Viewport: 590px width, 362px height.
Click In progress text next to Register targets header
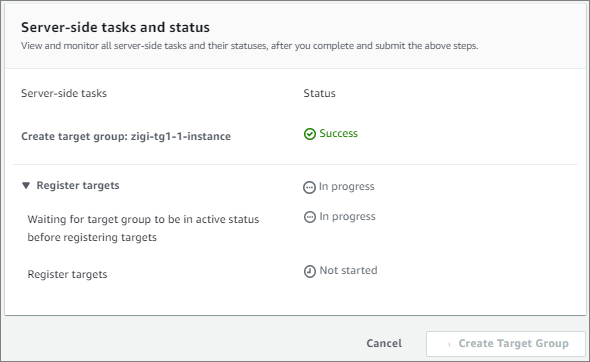coord(347,187)
